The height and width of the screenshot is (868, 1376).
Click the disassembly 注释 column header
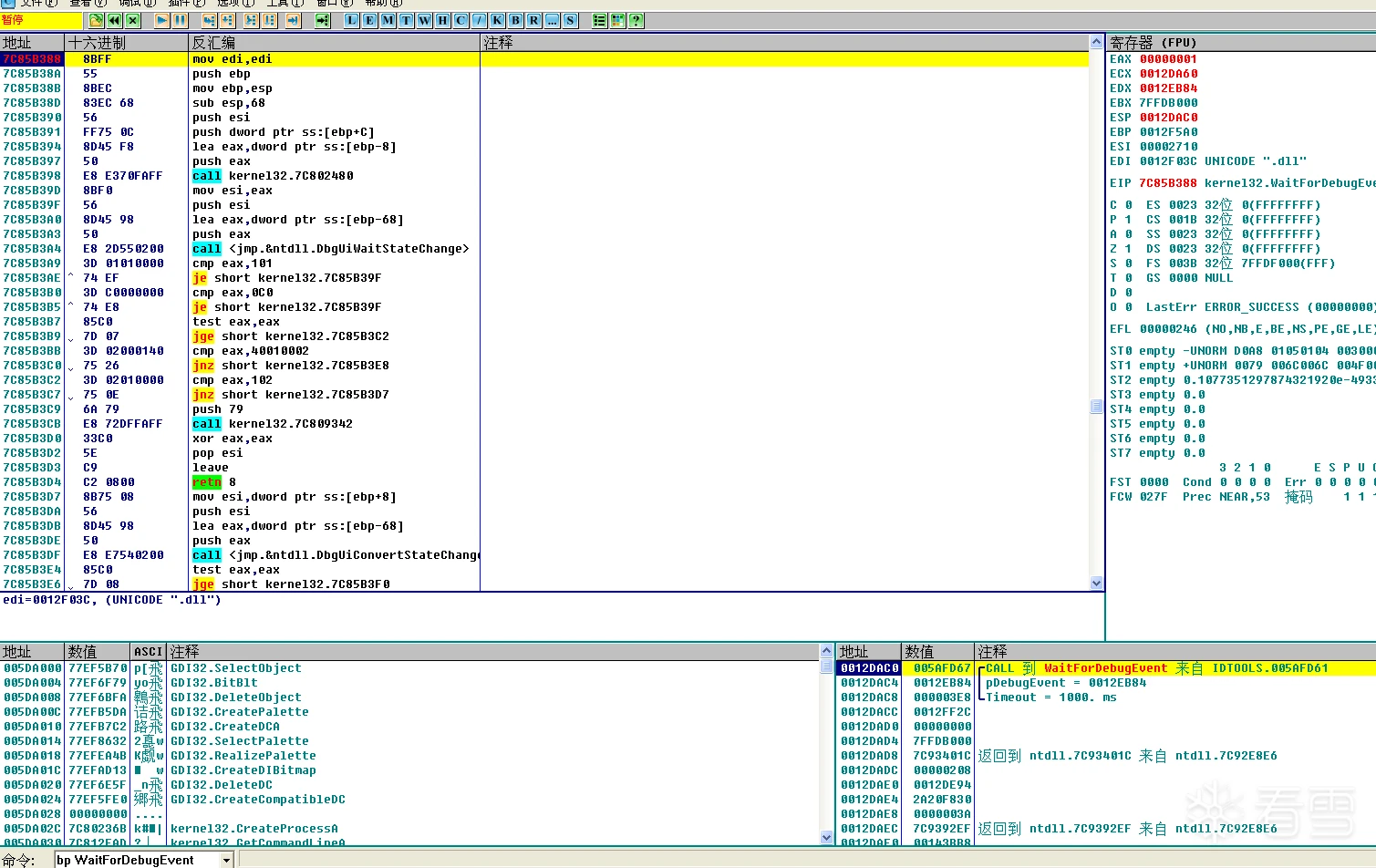[x=784, y=42]
